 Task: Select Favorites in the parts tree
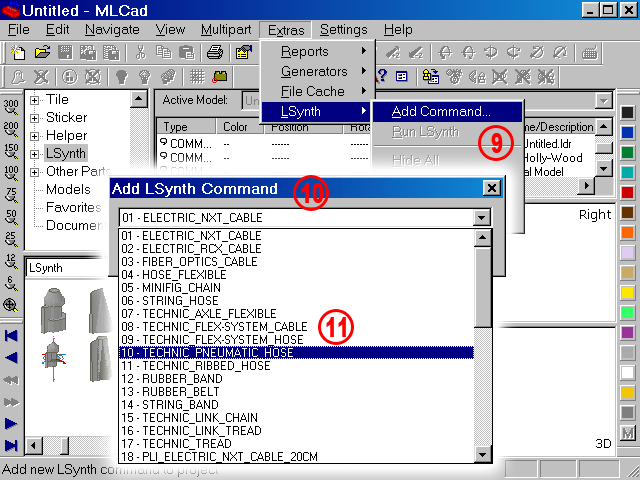[x=73, y=207]
